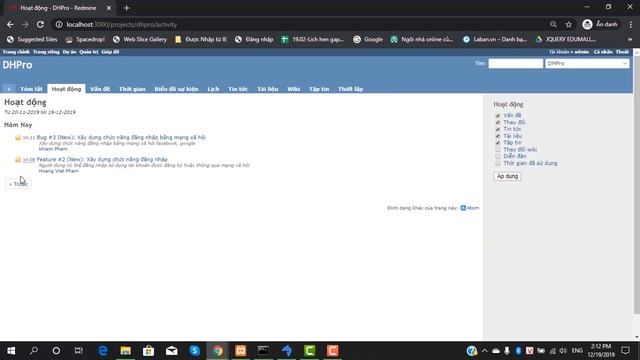Open the Wiki tab
This screenshot has height=360, width=640.
pos(293,89)
